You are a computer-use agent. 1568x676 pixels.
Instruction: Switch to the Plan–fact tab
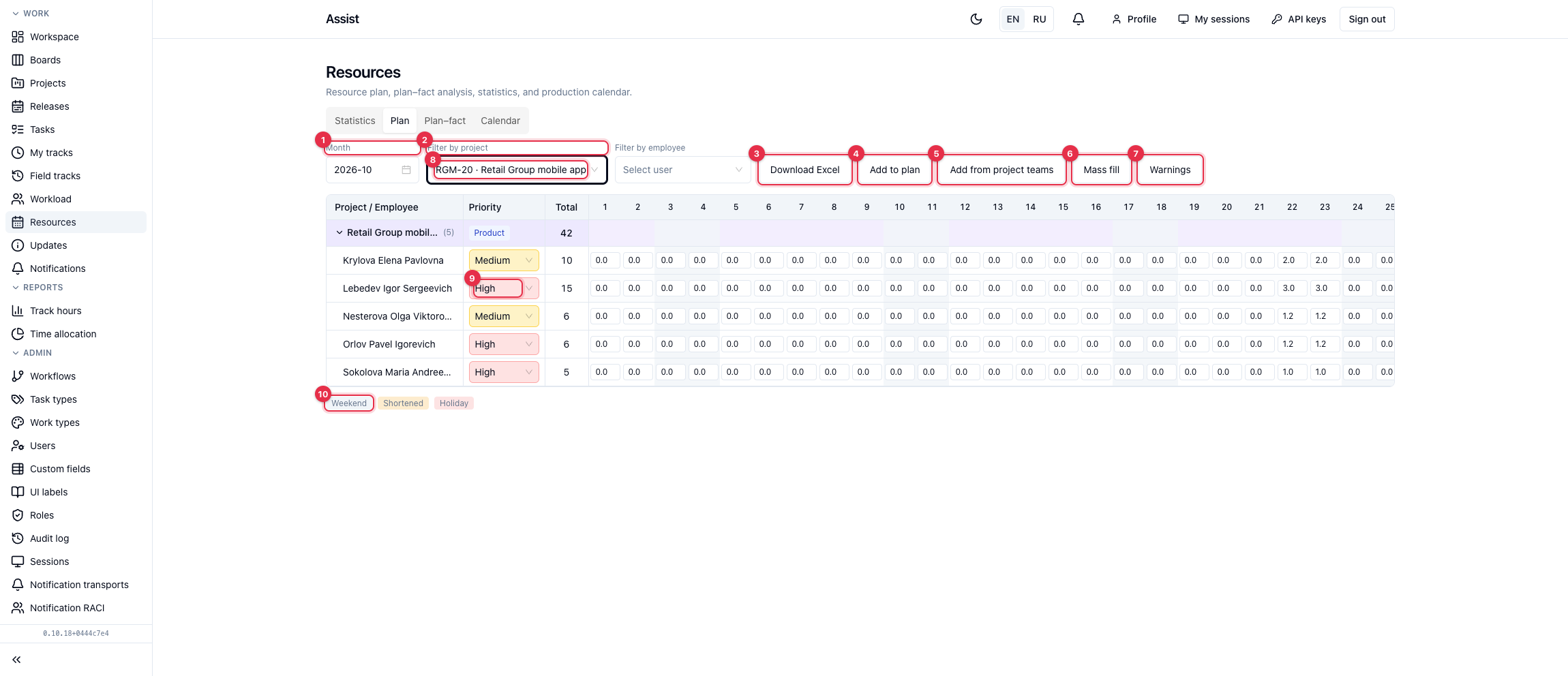[x=444, y=121]
